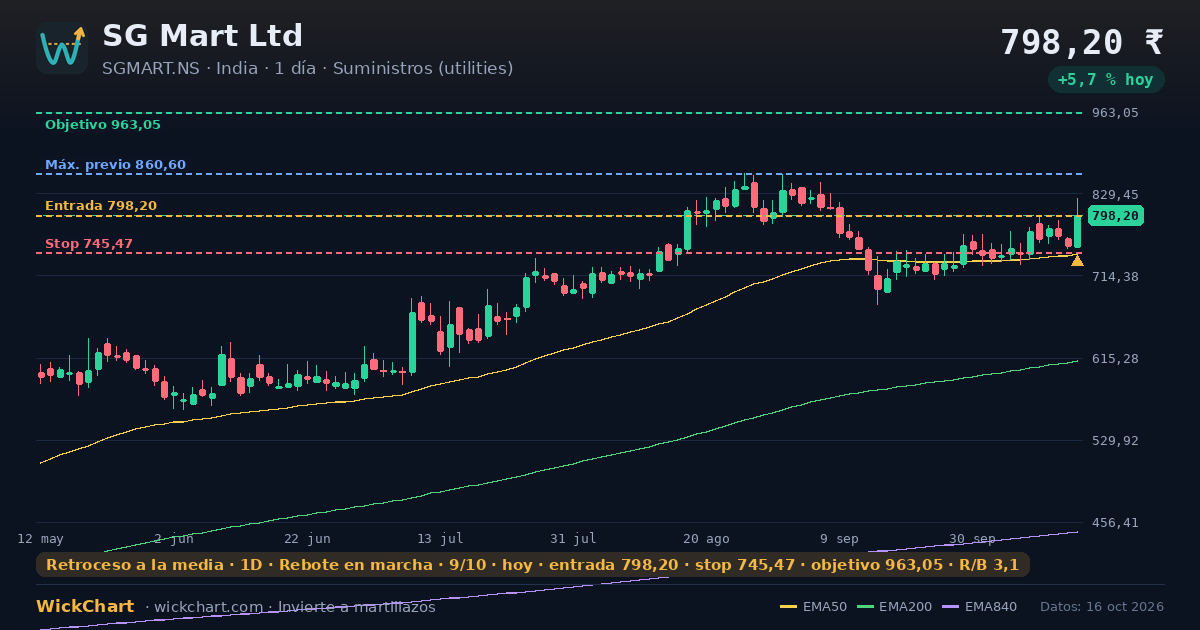
Task: Toggle the EMA50 legend label
Action: click(825, 607)
